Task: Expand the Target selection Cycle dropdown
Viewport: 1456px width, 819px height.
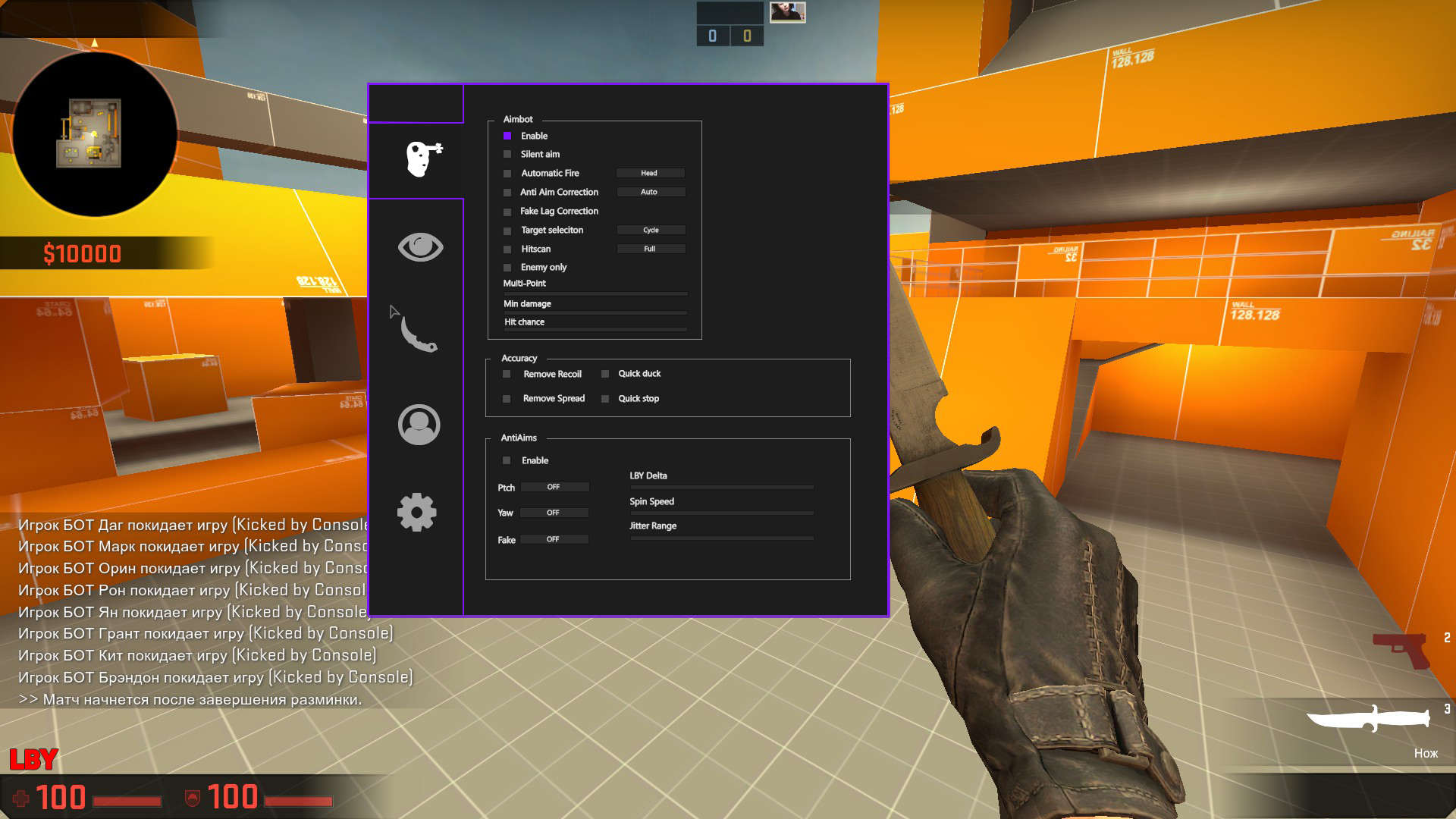Action: pyautogui.click(x=651, y=230)
